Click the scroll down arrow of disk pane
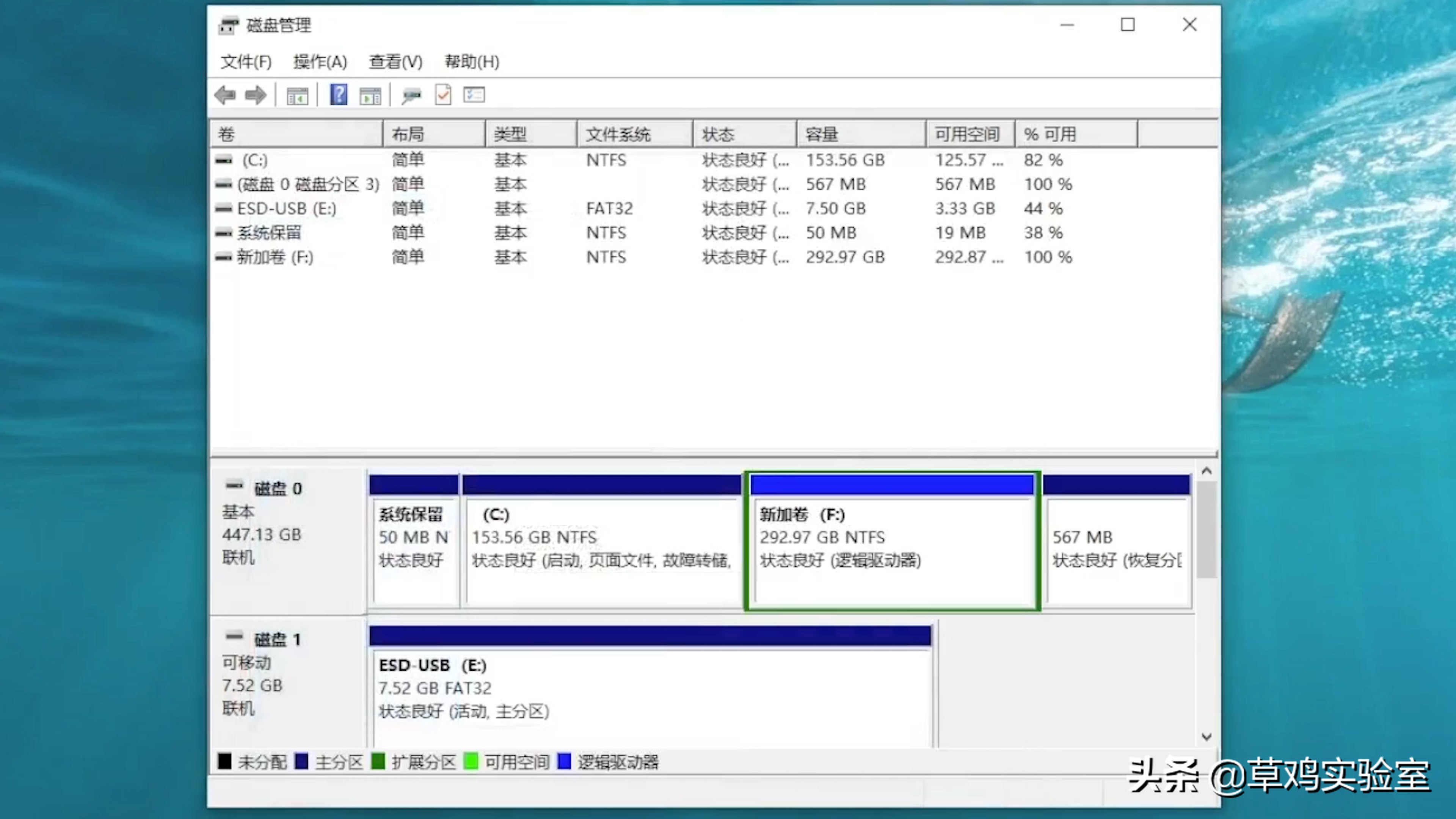The height and width of the screenshot is (819, 1456). click(x=1207, y=737)
